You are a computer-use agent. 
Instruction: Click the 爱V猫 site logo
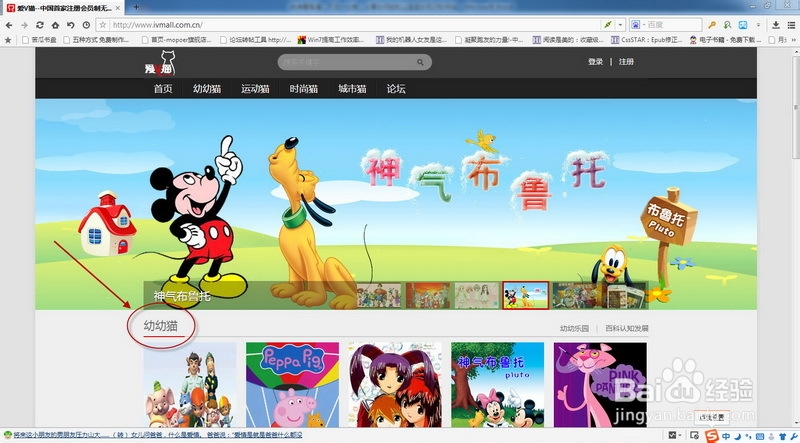point(160,63)
